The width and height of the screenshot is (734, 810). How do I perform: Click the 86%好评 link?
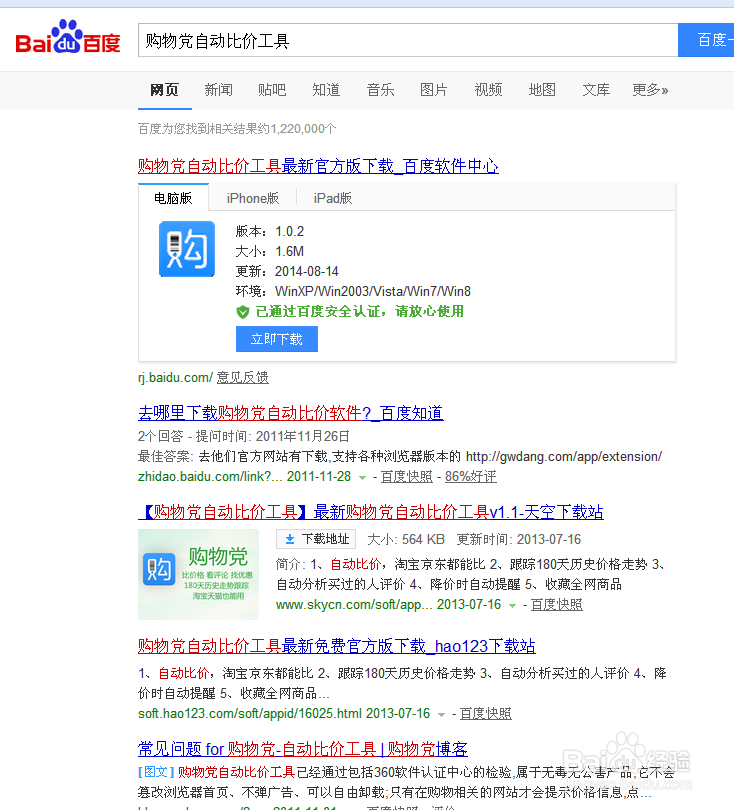tap(471, 476)
